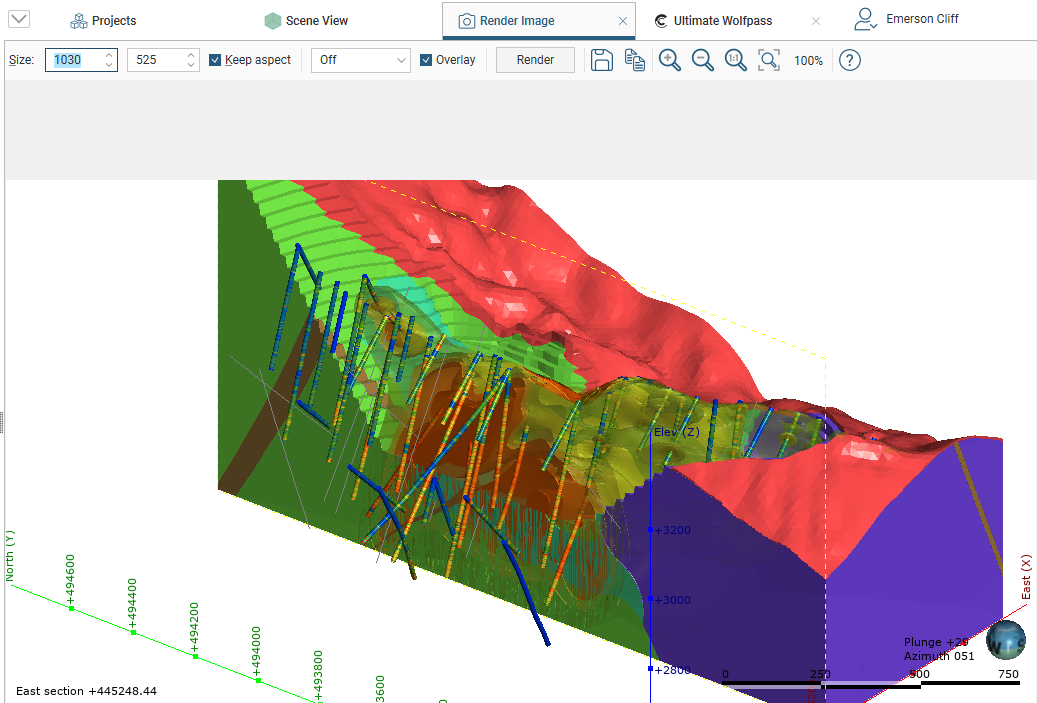Copy the rendered image to clipboard

click(x=635, y=60)
